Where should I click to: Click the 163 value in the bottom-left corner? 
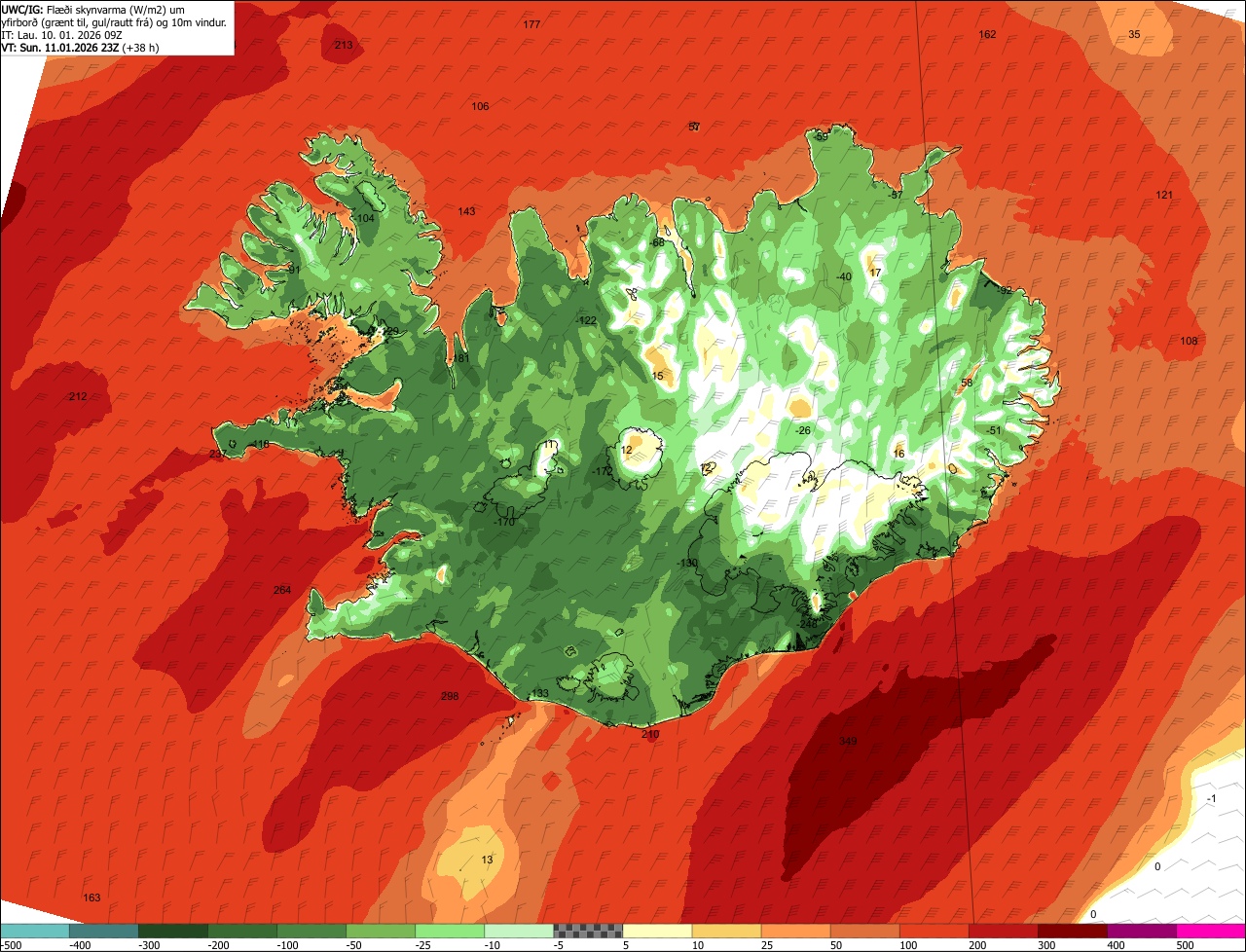[92, 897]
